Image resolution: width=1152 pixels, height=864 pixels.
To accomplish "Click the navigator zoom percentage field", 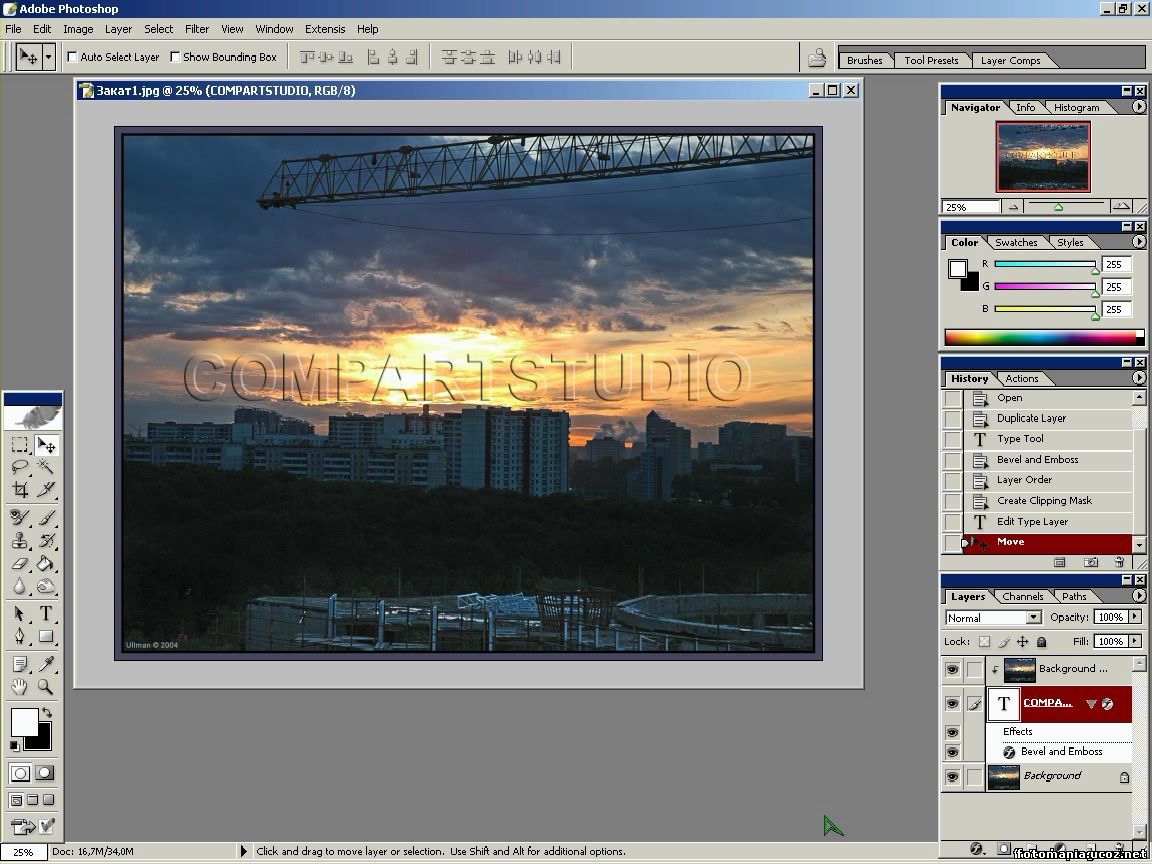I will click(x=970, y=207).
